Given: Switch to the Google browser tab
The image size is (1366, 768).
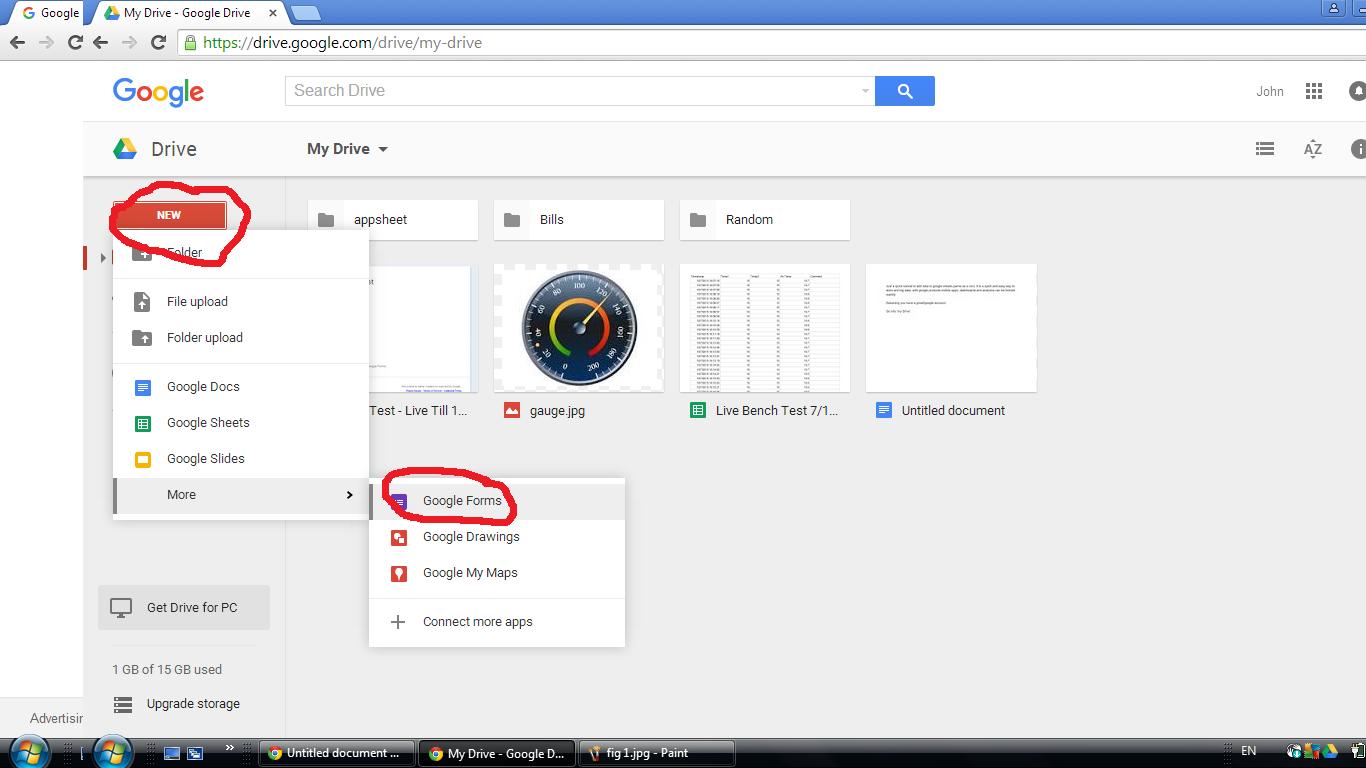Looking at the screenshot, I should pyautogui.click(x=48, y=13).
